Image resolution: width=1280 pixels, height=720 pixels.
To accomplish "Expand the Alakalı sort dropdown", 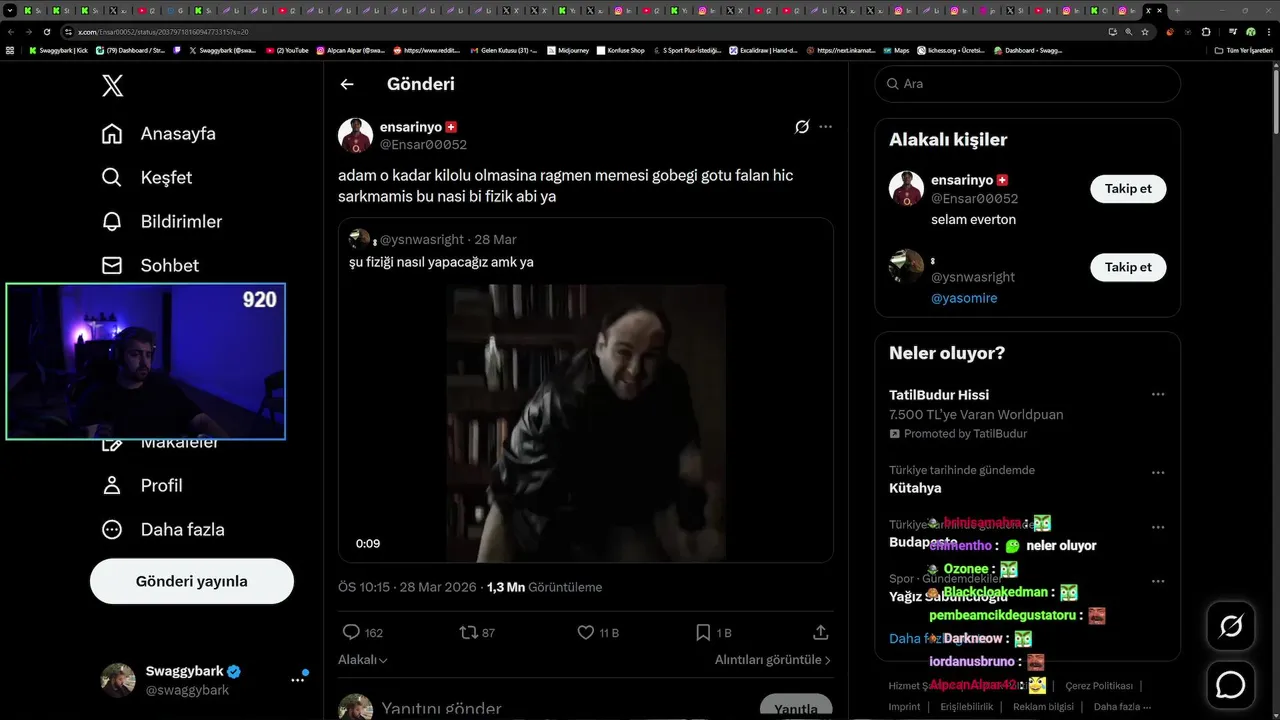I will (363, 660).
